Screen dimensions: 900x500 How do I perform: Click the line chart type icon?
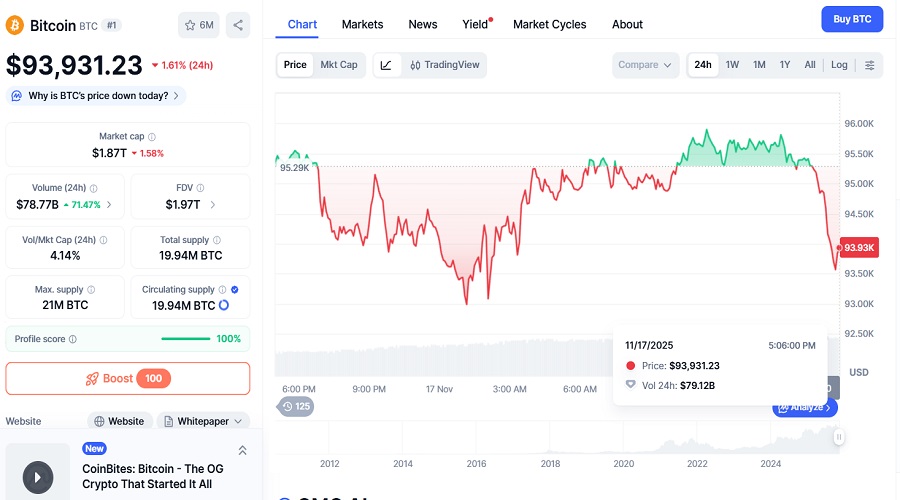click(387, 65)
